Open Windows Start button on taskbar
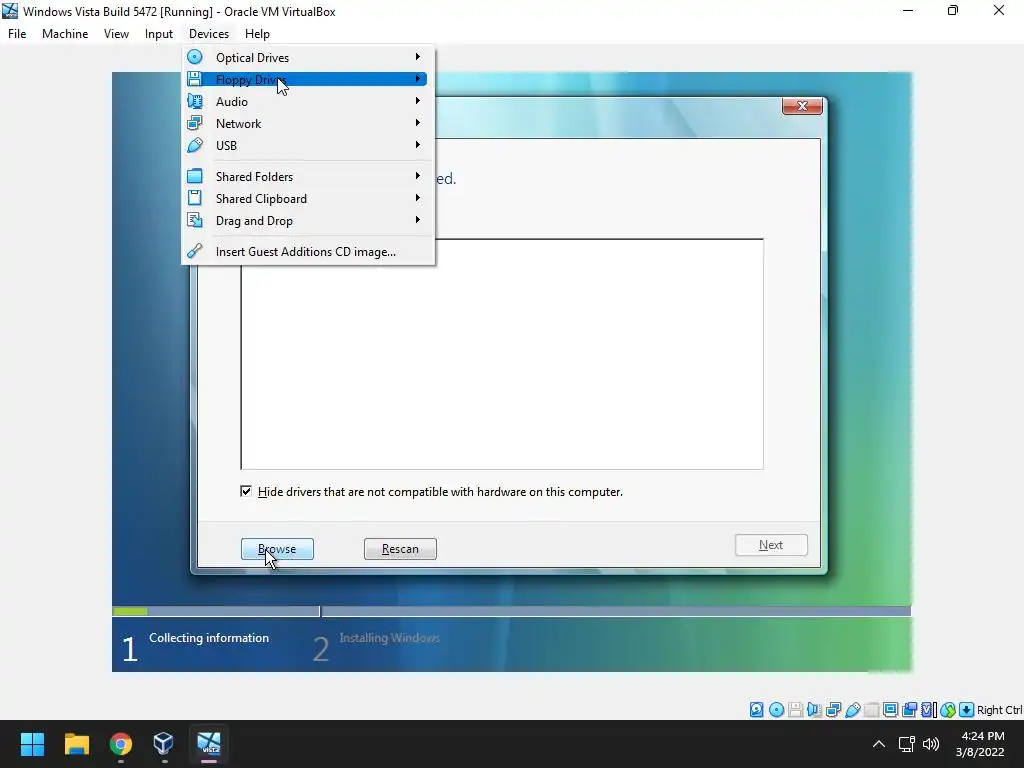The height and width of the screenshot is (768, 1024). (32, 744)
